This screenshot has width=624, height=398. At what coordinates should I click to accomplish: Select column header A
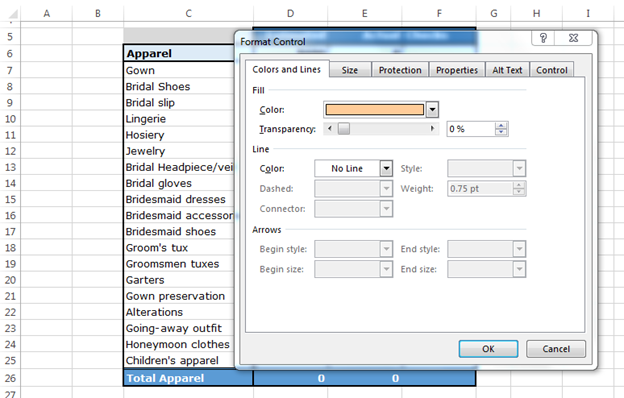(x=47, y=14)
